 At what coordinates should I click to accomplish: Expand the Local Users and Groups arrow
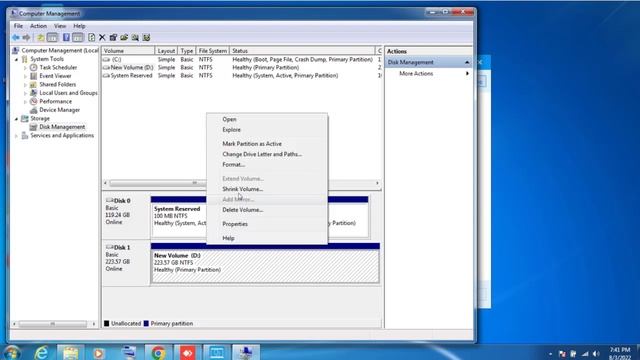pos(25,93)
